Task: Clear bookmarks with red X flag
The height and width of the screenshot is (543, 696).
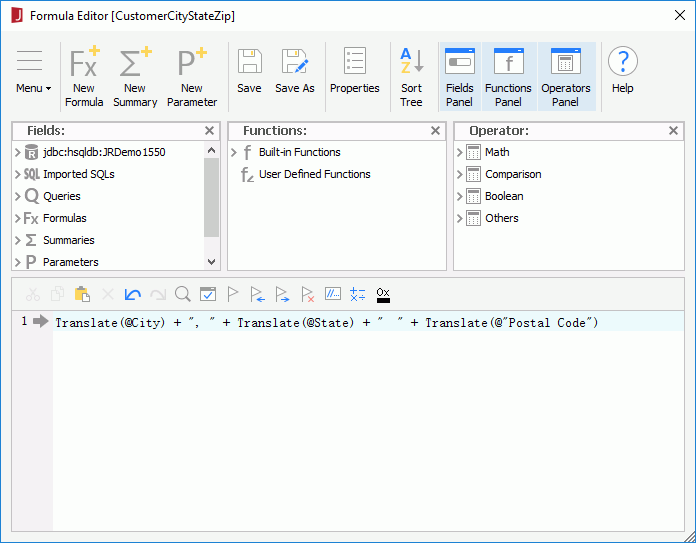Action: [308, 294]
